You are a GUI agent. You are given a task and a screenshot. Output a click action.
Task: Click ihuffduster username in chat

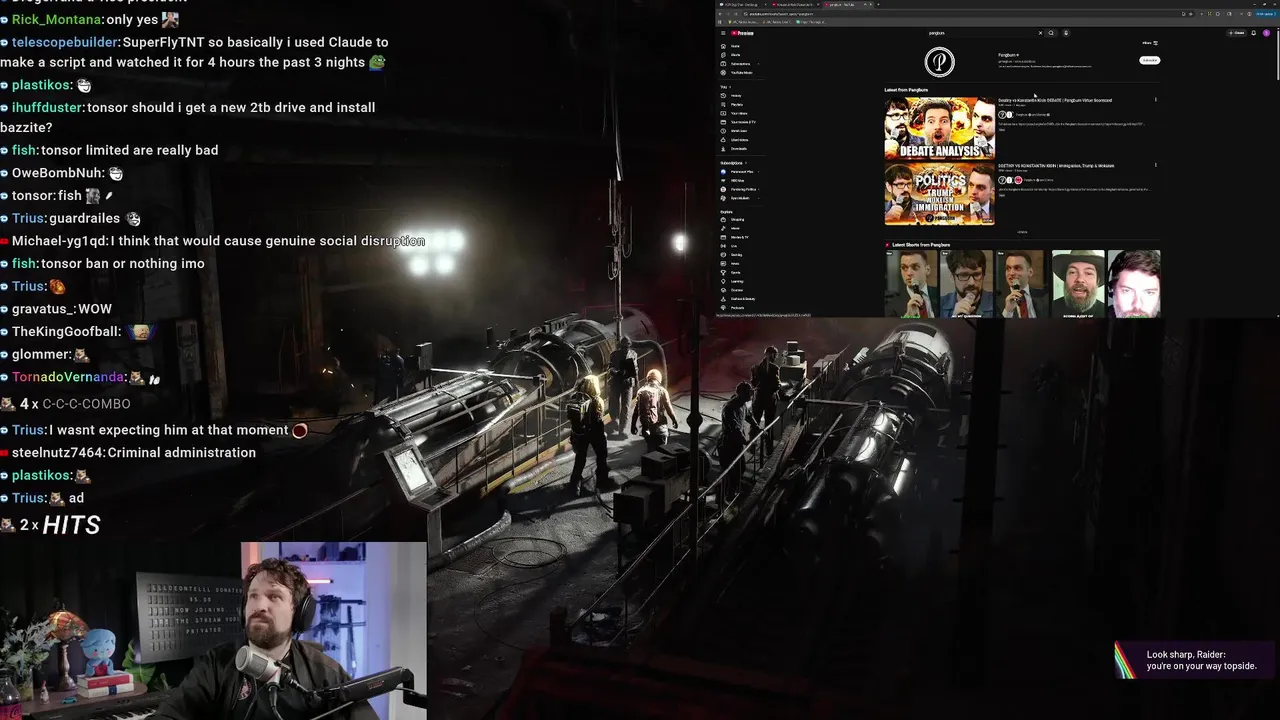[48, 107]
